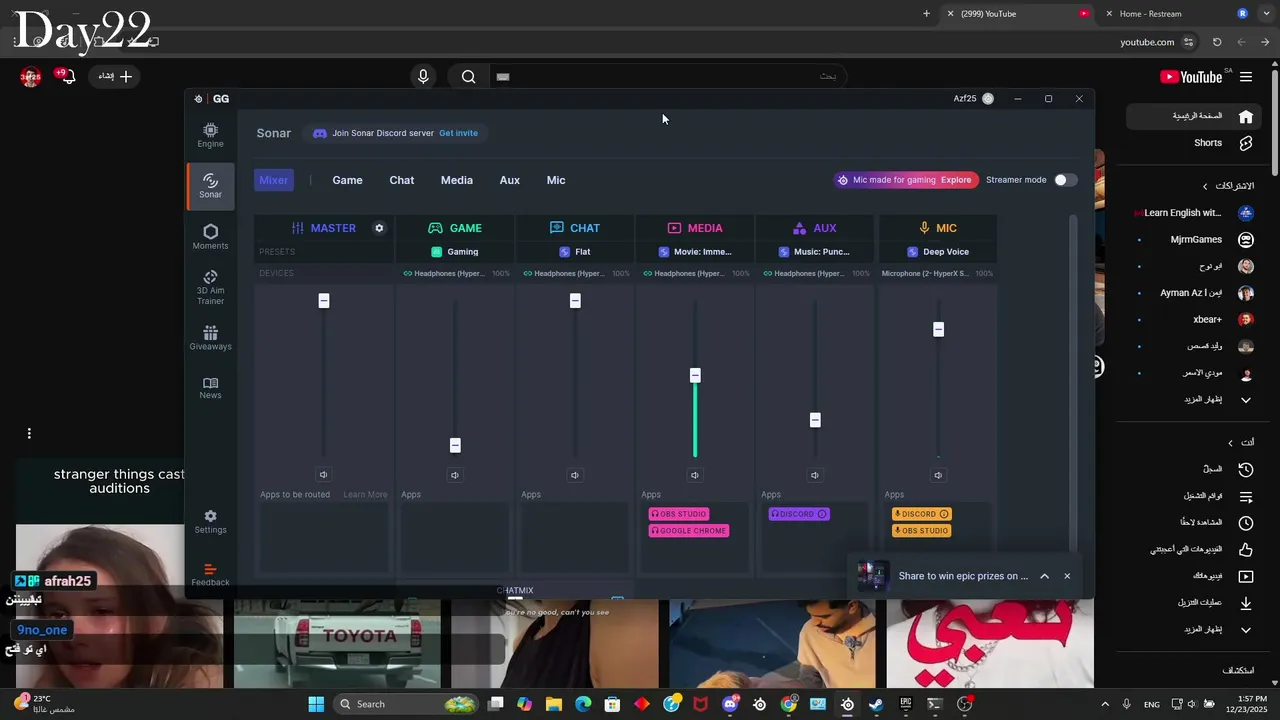
Task: Click YouTube voice search microphone icon
Action: click(x=423, y=77)
